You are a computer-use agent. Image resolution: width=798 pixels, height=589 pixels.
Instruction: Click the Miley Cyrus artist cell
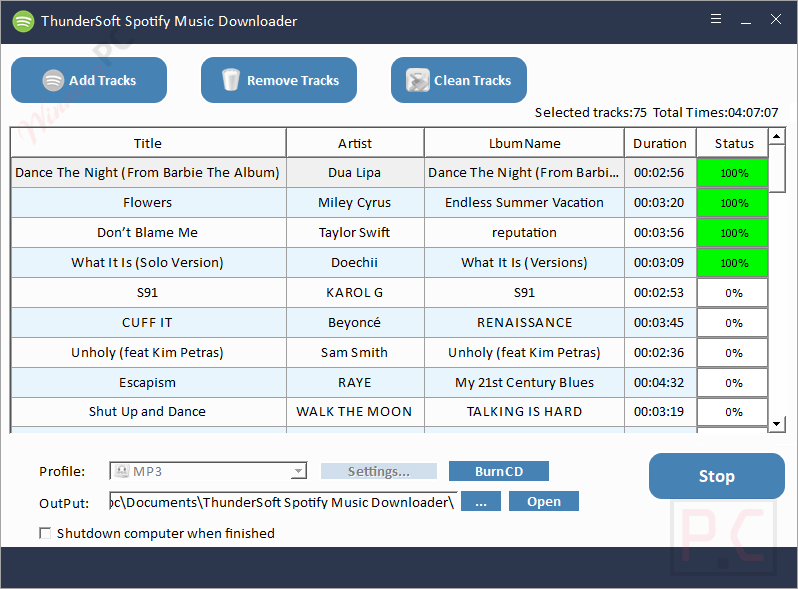355,203
